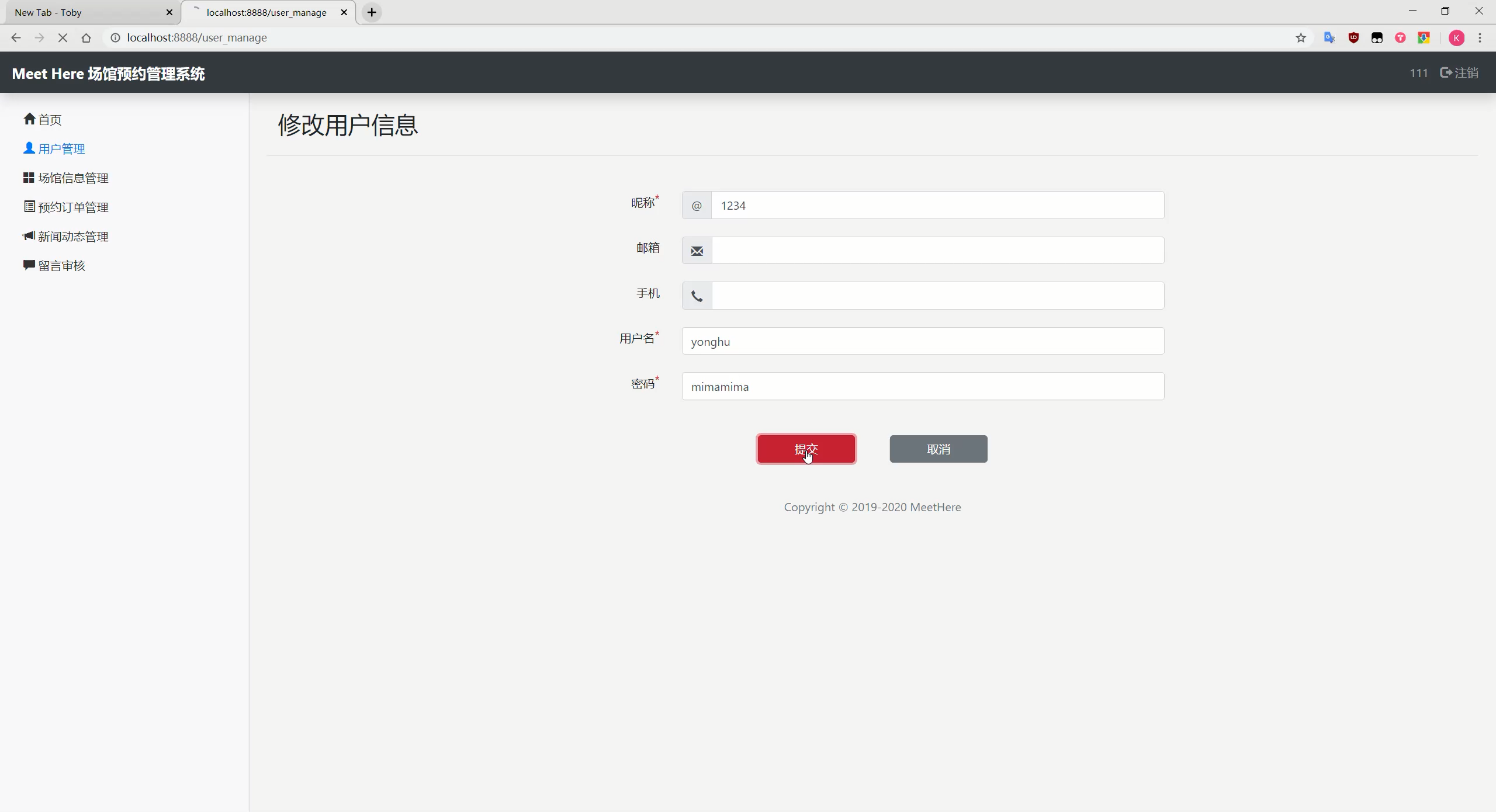Open the K profile avatar
1496x812 pixels.
pos(1456,38)
